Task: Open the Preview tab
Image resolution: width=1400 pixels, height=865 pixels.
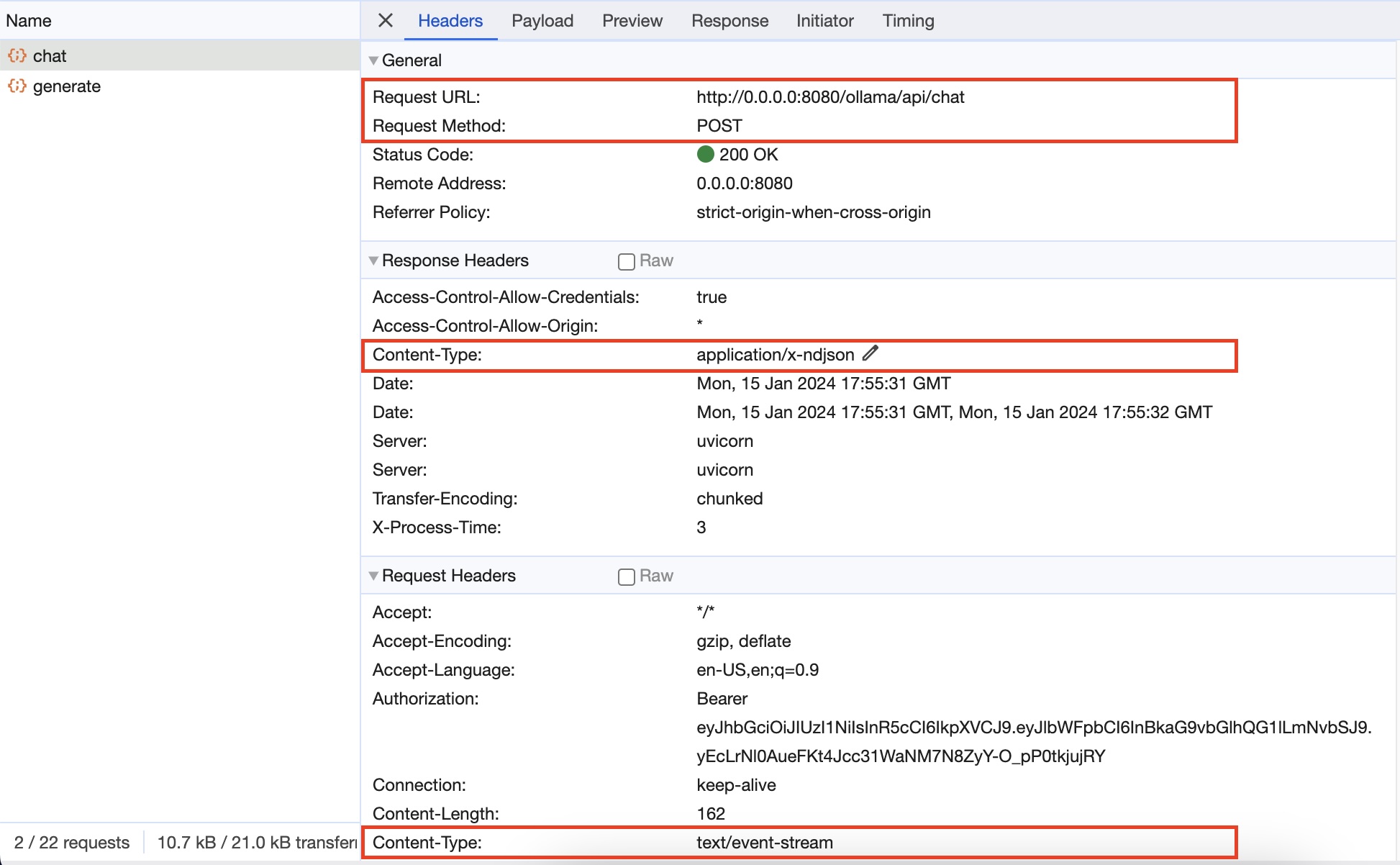Action: point(632,21)
